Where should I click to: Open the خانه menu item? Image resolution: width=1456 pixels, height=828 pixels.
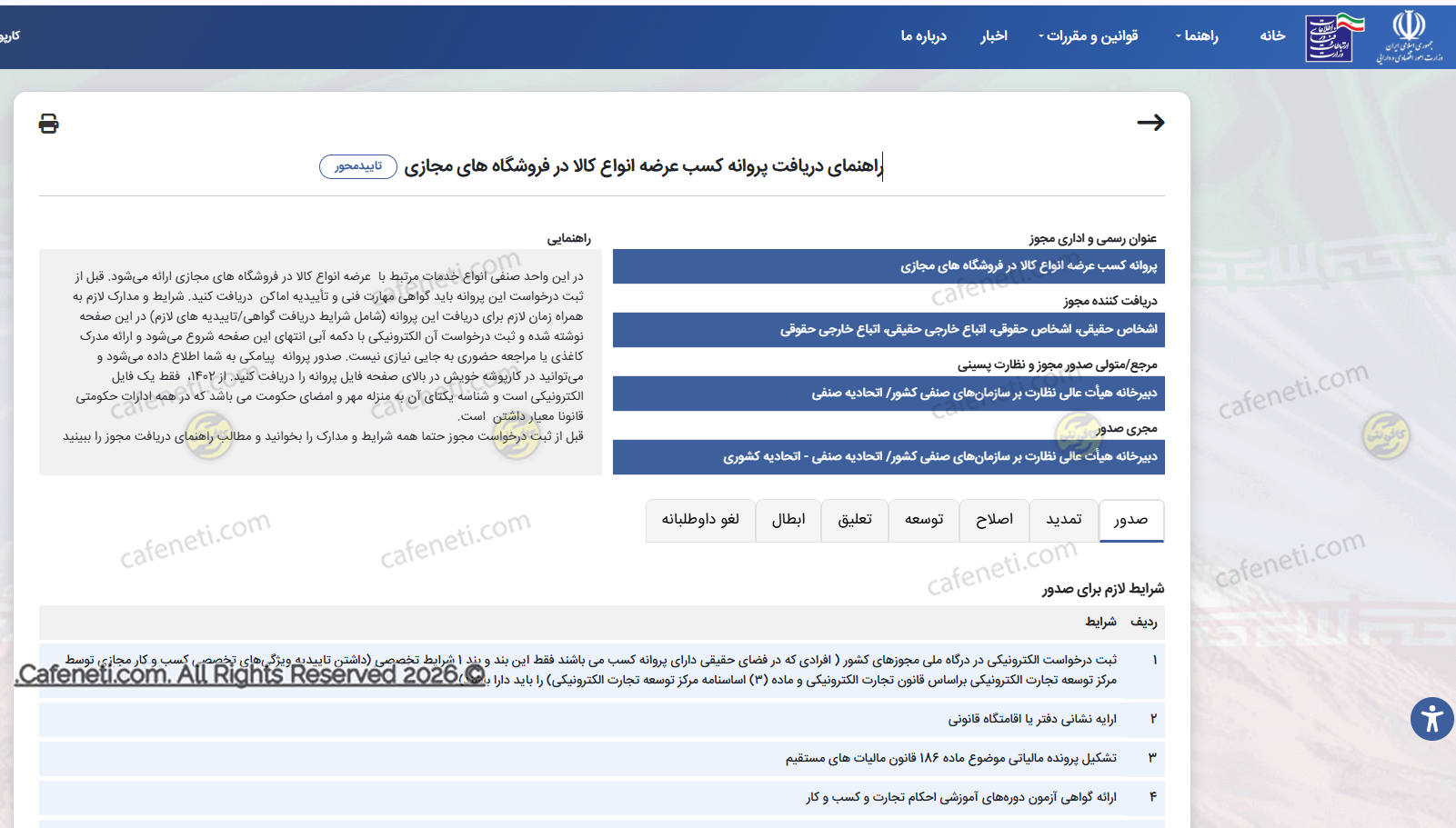pyautogui.click(x=1272, y=35)
